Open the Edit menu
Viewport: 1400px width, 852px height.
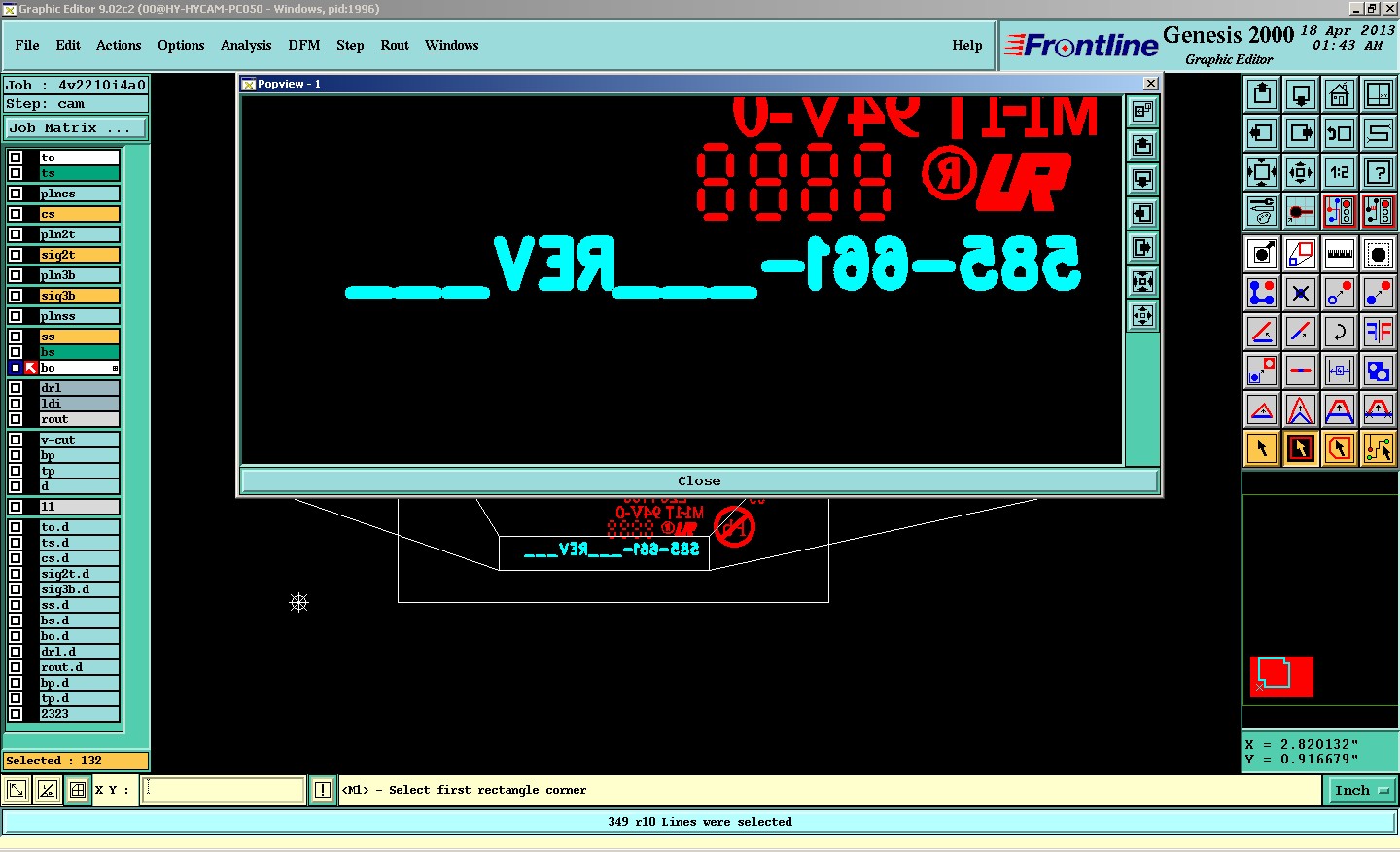click(x=68, y=45)
